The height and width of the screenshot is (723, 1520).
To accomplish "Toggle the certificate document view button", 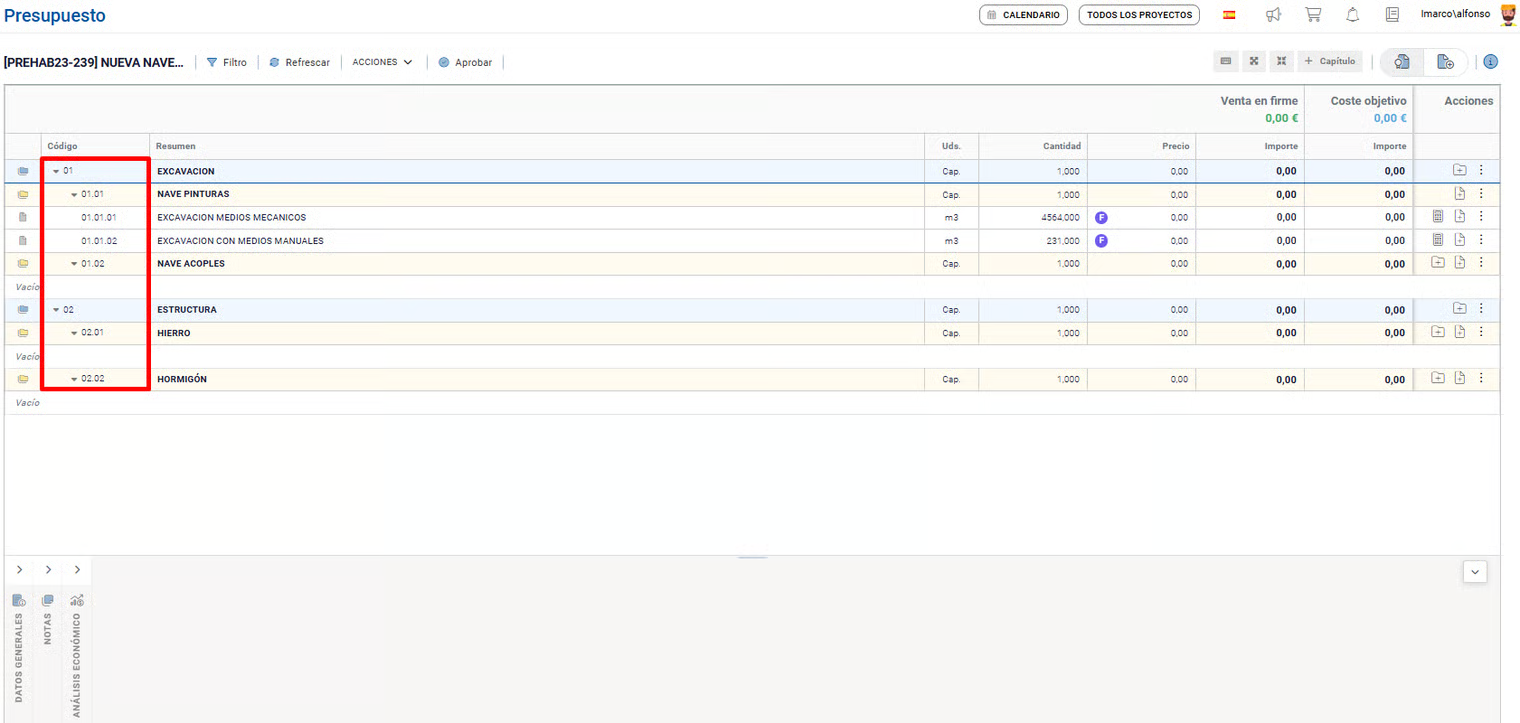I will tap(1402, 62).
